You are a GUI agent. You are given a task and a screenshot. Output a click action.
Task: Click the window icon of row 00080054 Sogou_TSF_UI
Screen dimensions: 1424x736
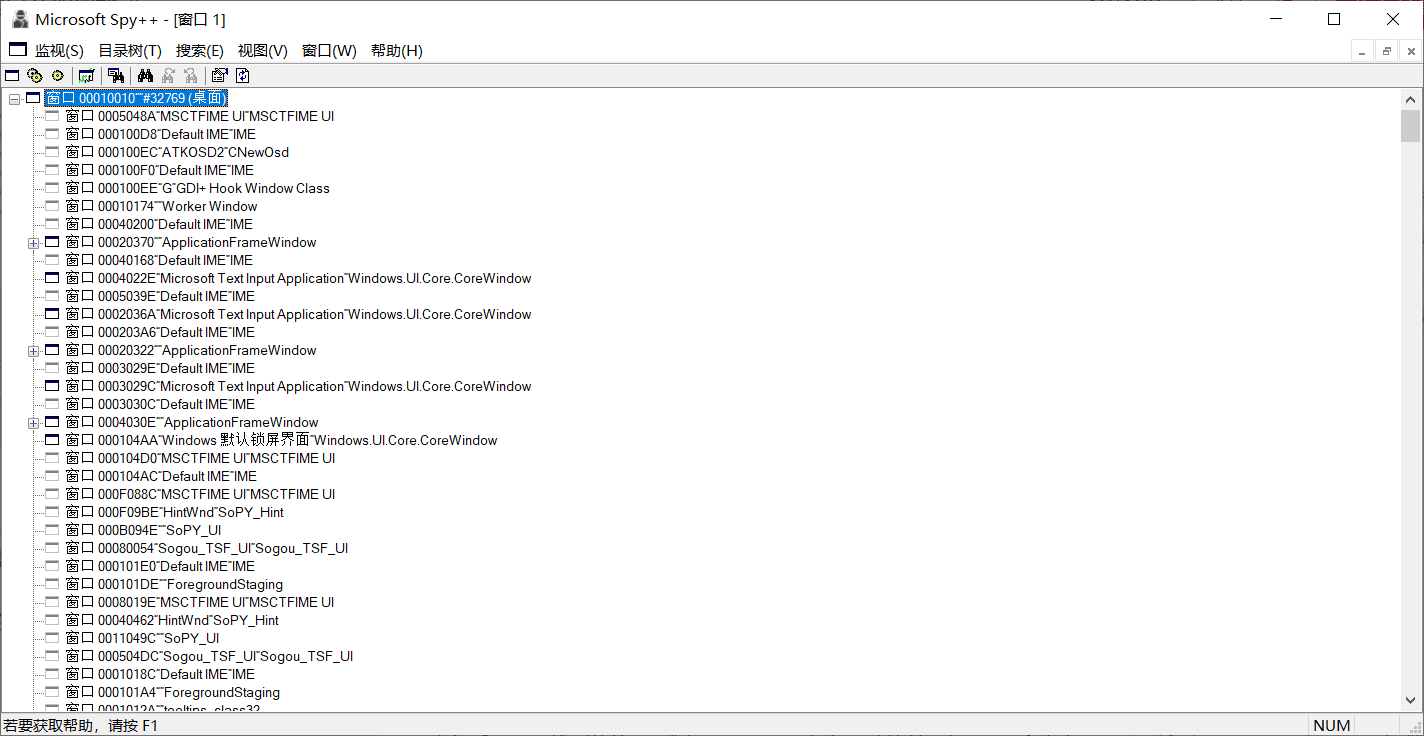[52, 548]
